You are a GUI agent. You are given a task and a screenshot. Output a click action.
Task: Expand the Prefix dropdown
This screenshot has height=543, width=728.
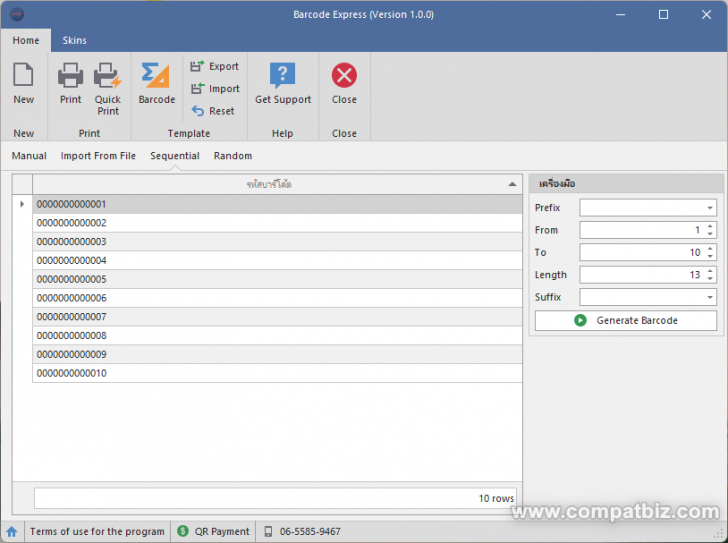(709, 208)
